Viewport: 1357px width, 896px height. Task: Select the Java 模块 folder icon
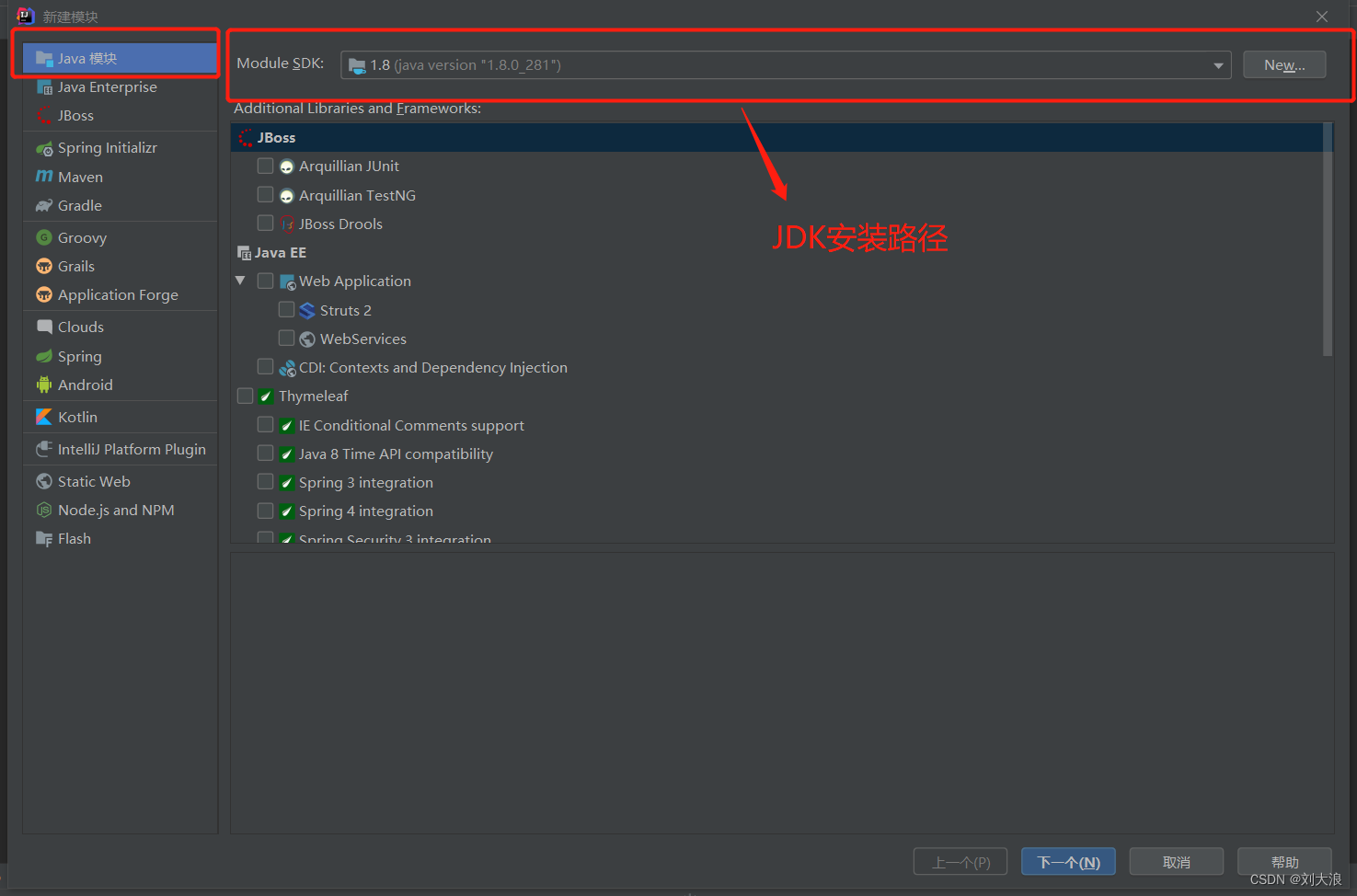(44, 59)
